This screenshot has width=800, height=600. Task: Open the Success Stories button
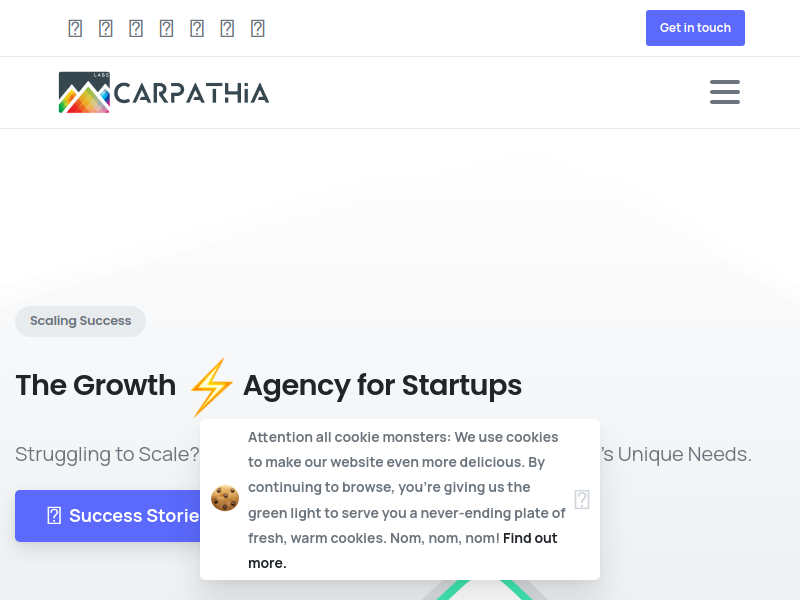pos(108,516)
